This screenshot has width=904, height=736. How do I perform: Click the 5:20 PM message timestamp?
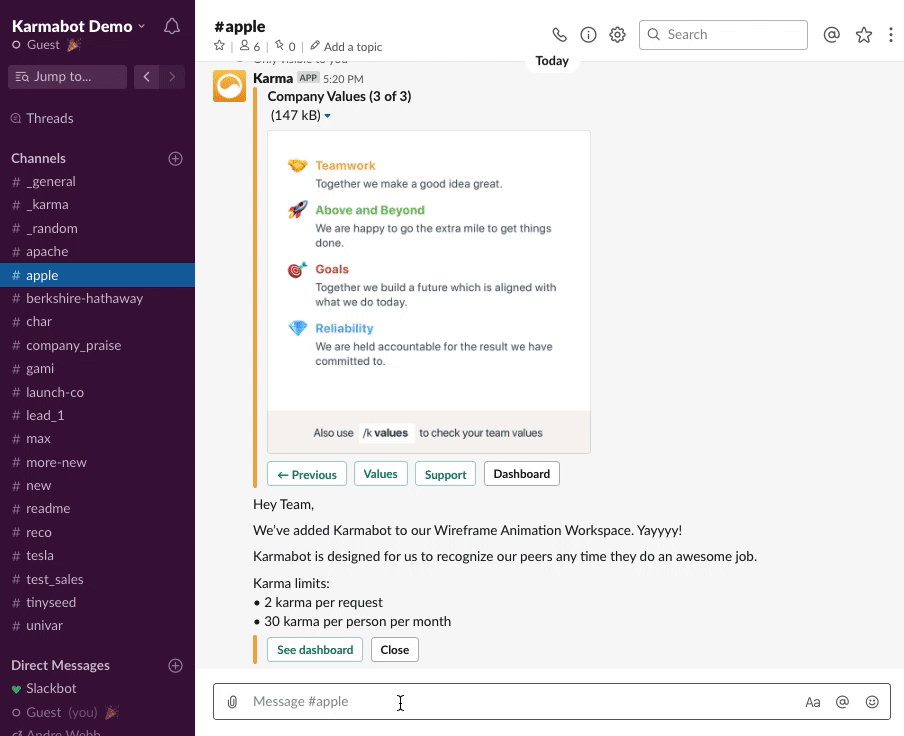[343, 79]
